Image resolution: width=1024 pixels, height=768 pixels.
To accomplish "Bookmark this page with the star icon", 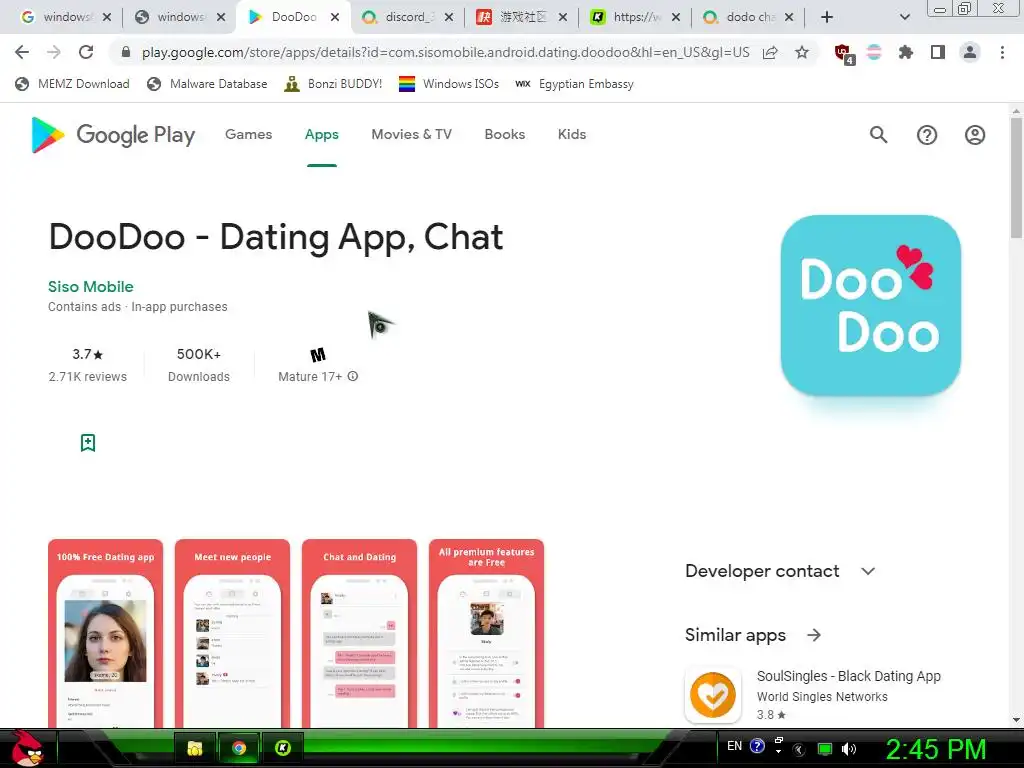I will pos(802,52).
